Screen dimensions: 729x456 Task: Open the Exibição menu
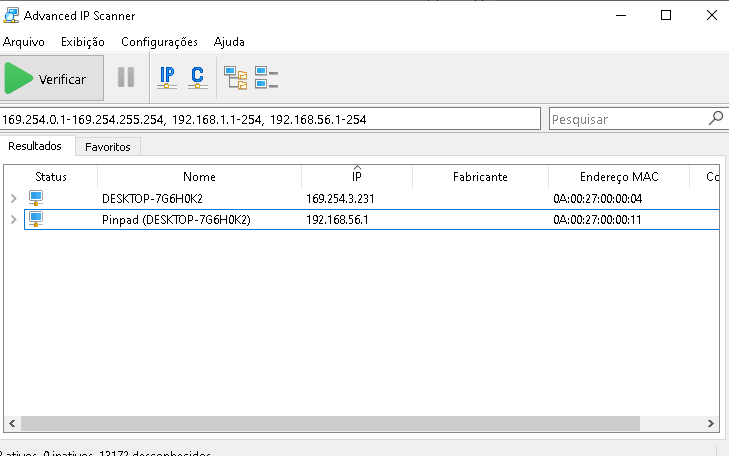point(83,42)
